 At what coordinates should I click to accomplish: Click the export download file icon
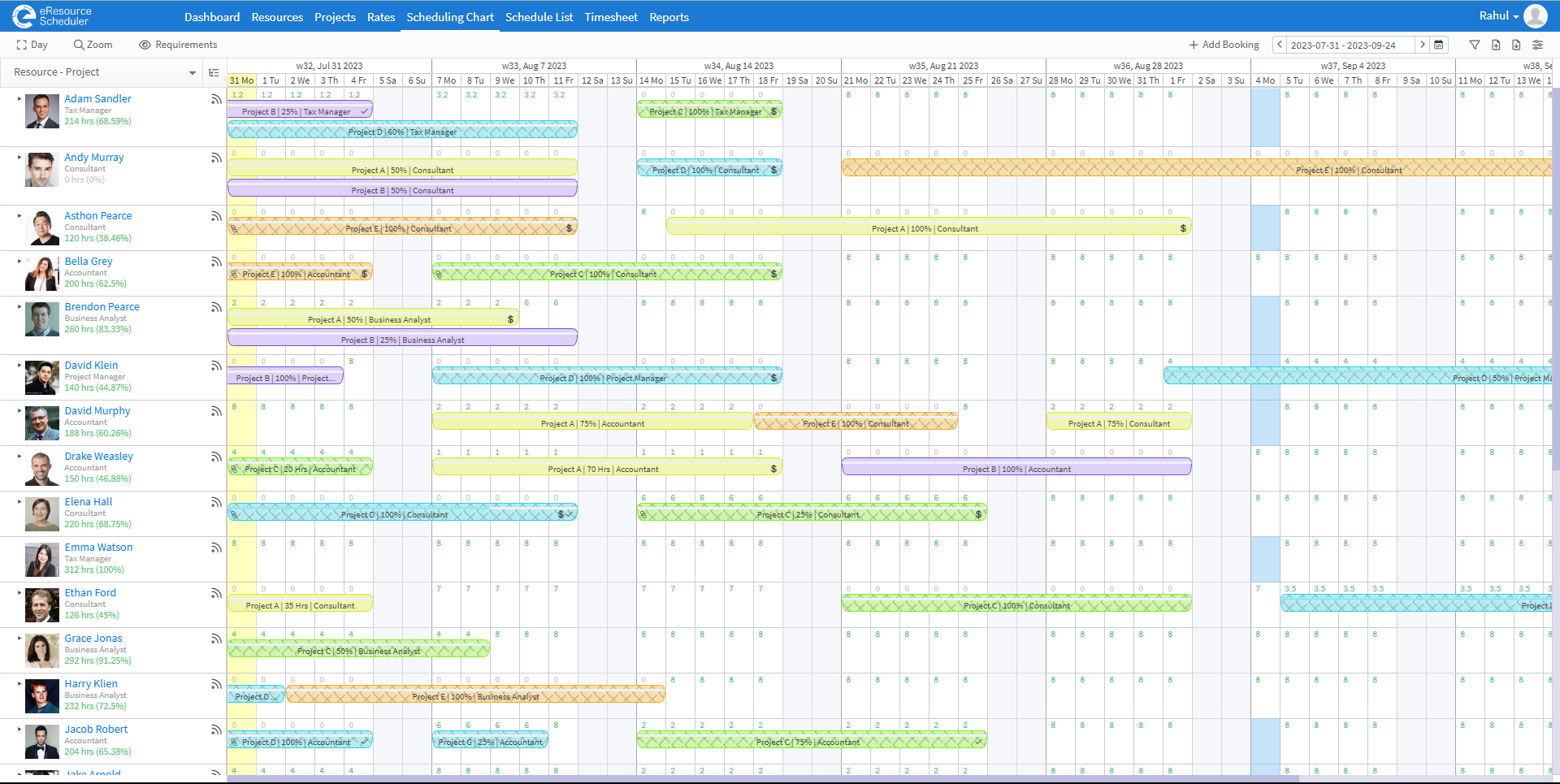coord(1516,45)
